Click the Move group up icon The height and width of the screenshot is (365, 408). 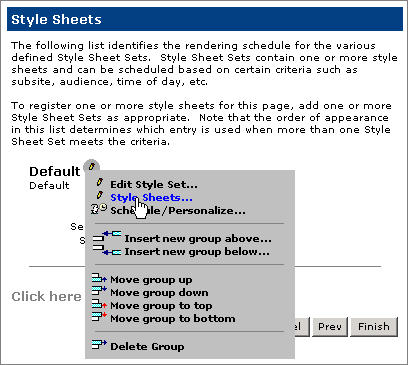click(99, 278)
